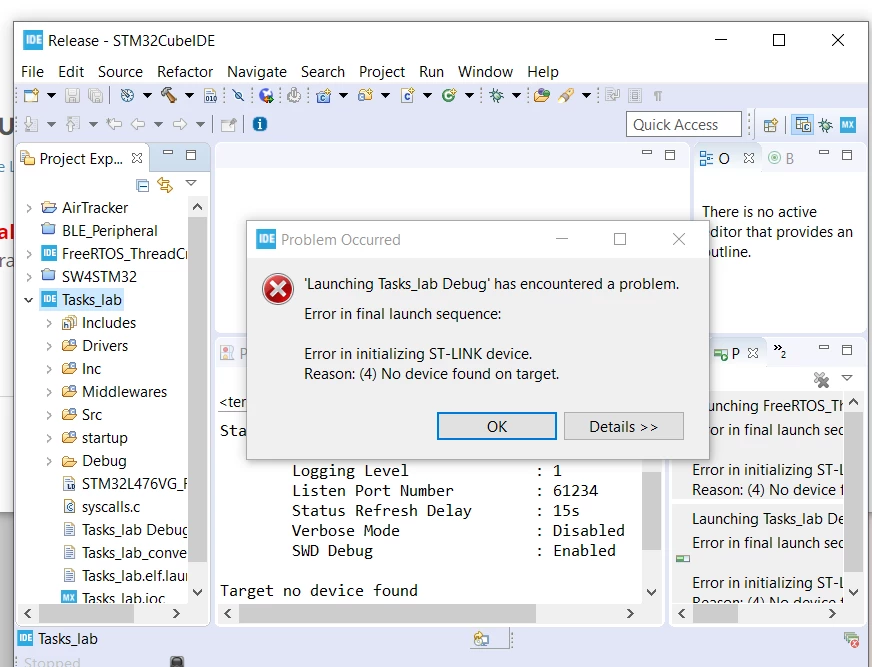This screenshot has width=872, height=667.
Task: Open the Project menu
Action: pyautogui.click(x=382, y=72)
